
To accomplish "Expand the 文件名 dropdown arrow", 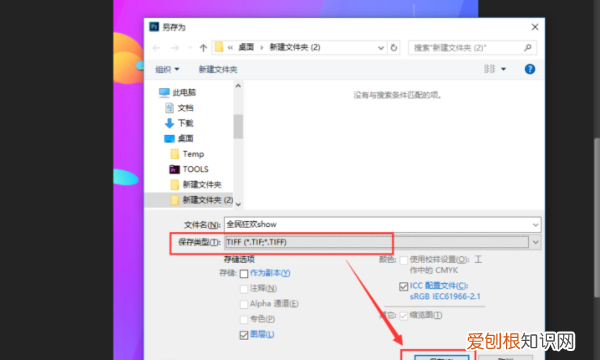I will click(535, 225).
